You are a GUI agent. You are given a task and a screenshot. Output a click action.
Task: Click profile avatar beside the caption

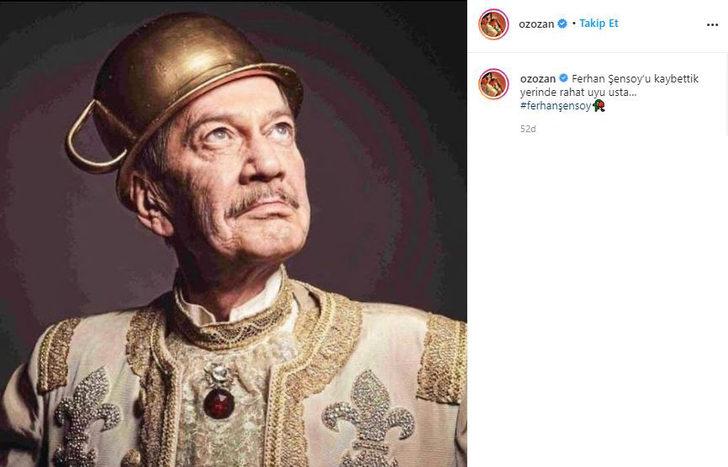click(493, 83)
